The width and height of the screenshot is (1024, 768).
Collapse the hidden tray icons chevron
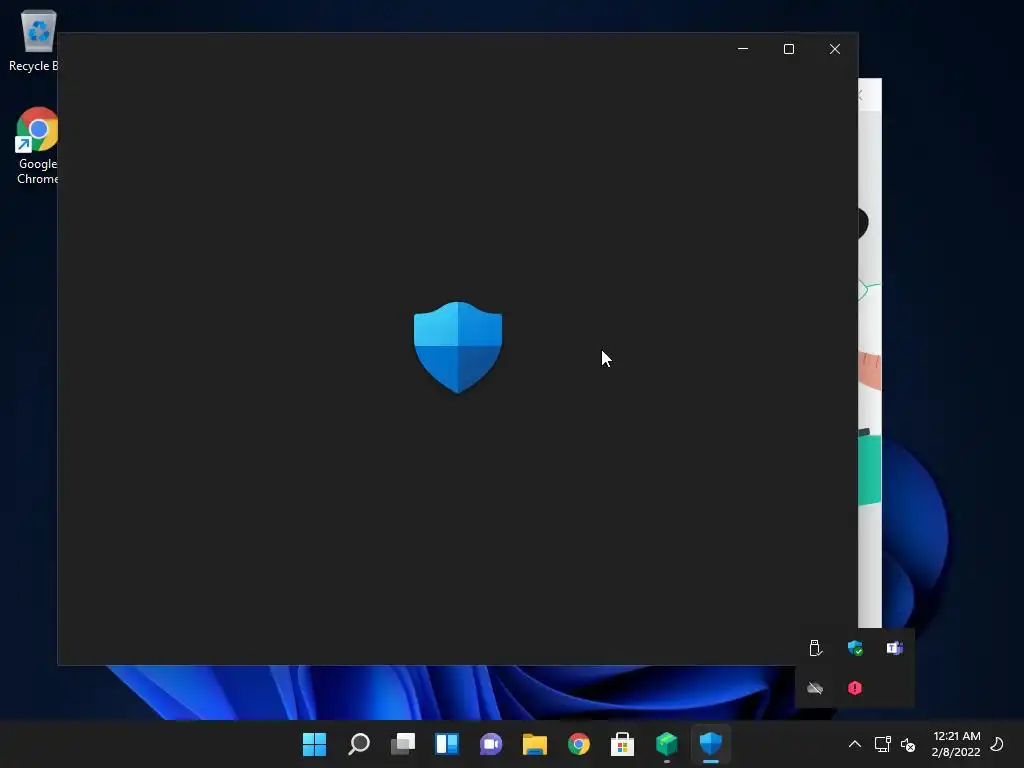pos(854,744)
